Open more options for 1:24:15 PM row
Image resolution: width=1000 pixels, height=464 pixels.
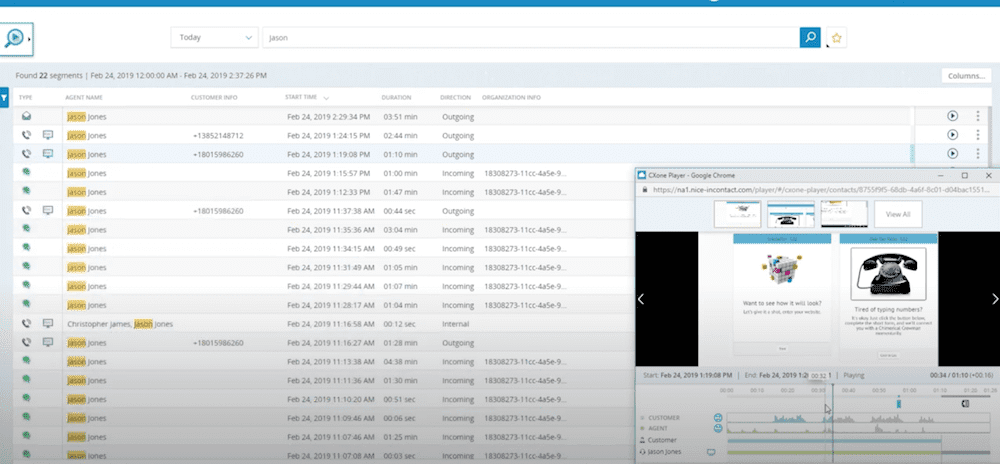point(978,134)
